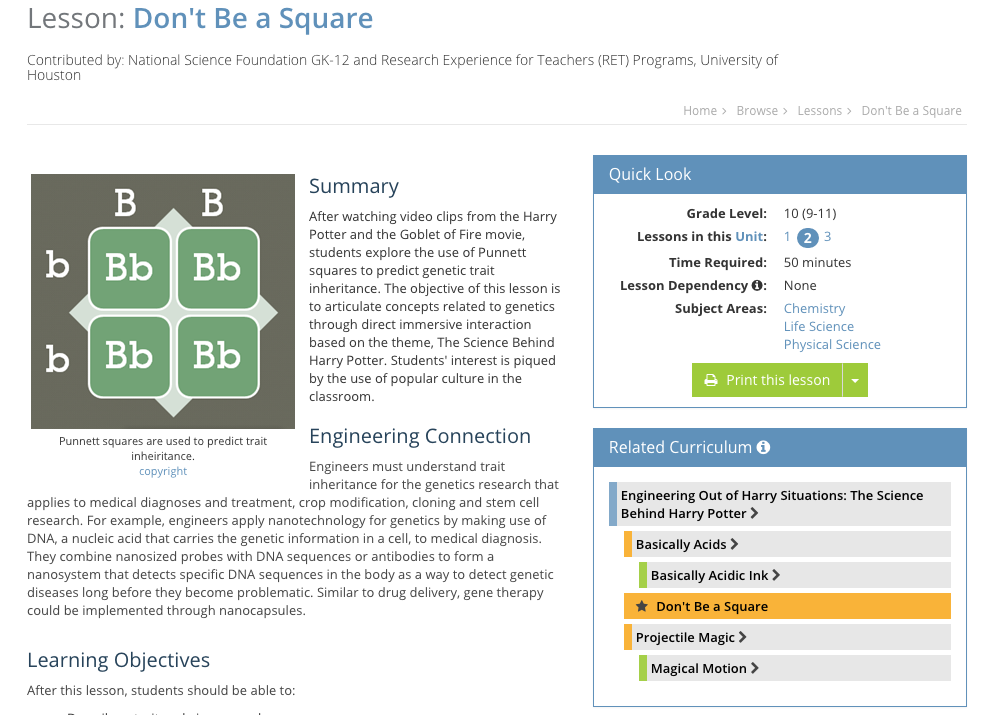This screenshot has height=715, width=982.
Task: Click the Print this lesson button
Action: pyautogui.click(x=775, y=380)
